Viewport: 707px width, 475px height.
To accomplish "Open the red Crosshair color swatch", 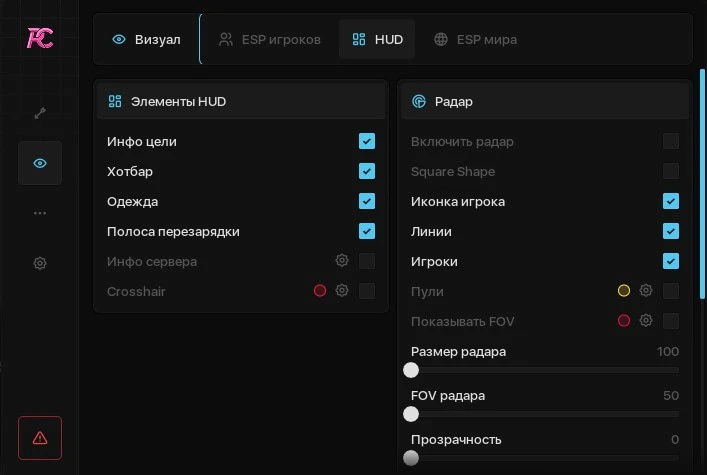I will click(320, 291).
